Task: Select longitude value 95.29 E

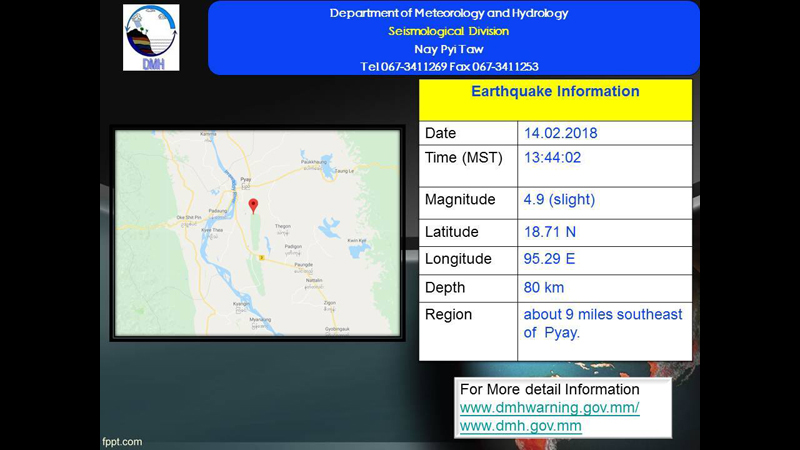Action: tap(549, 259)
